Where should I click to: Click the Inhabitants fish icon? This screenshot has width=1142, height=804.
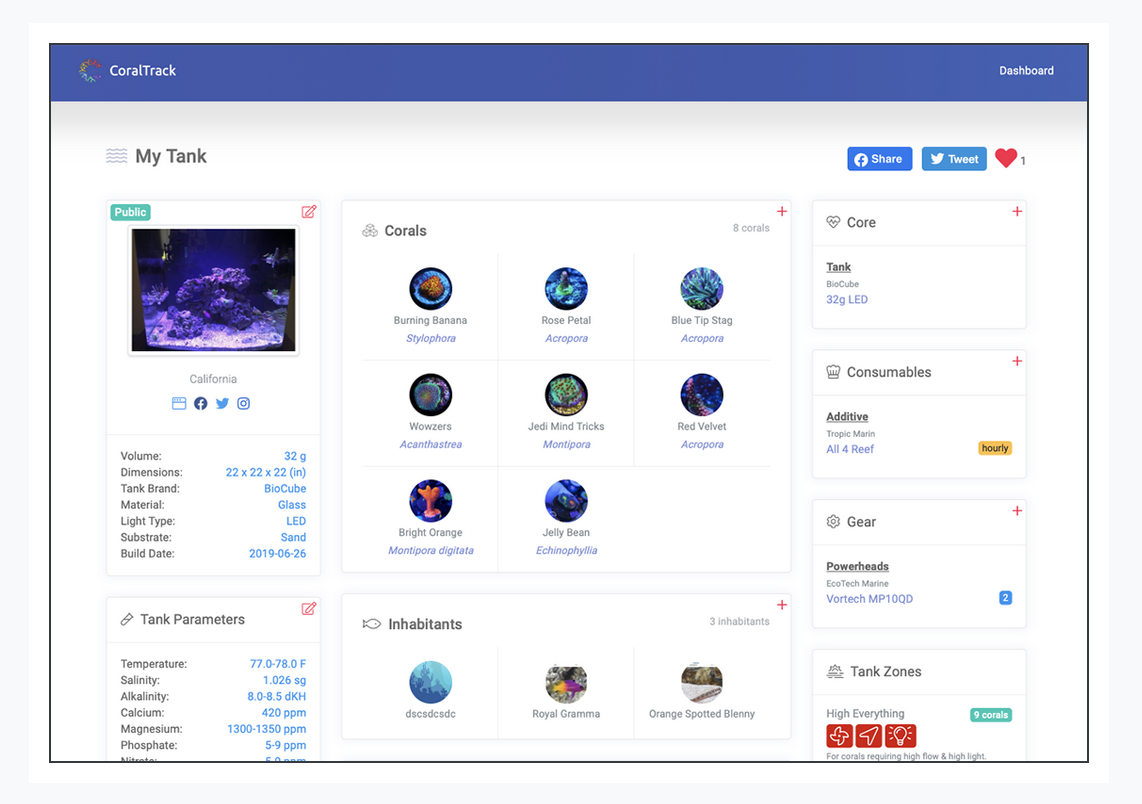(x=371, y=624)
